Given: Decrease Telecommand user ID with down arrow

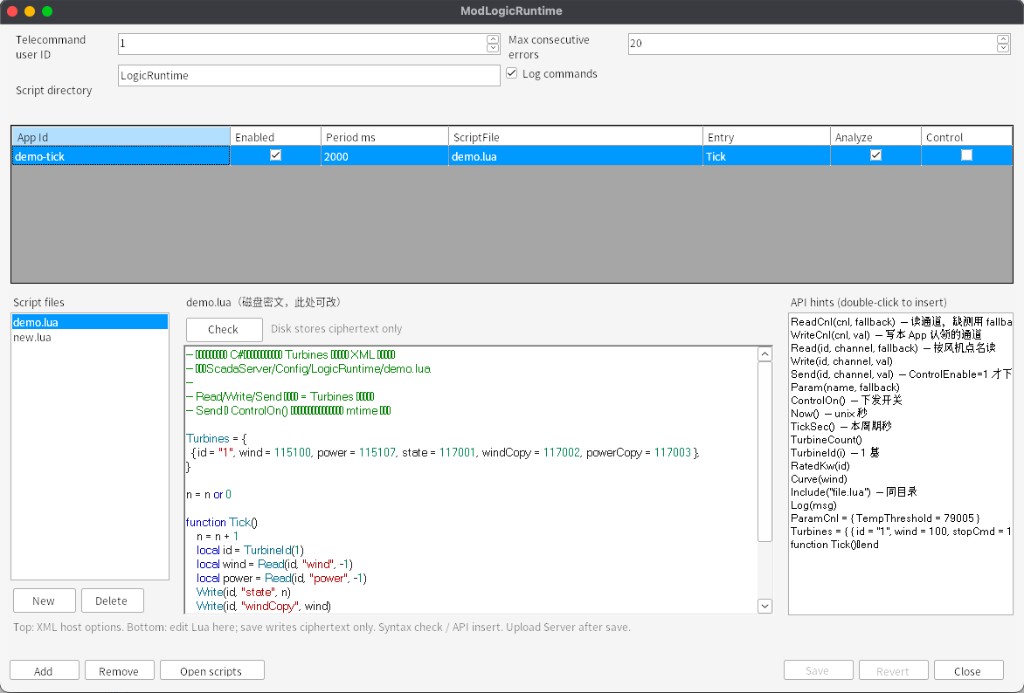Looking at the screenshot, I should pos(493,48).
